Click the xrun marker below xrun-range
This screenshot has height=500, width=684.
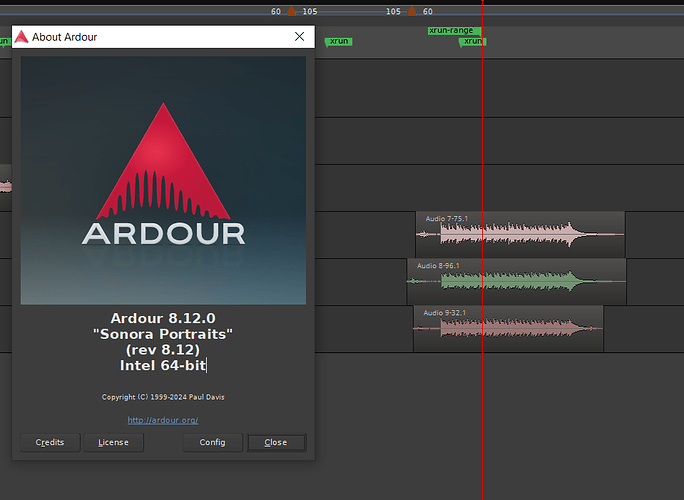click(x=473, y=41)
